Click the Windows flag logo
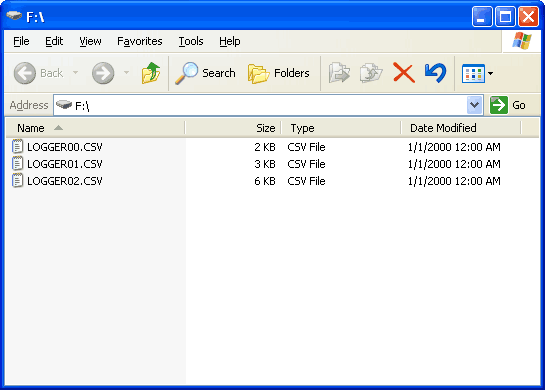Viewport: 545px width, 390px height. coord(522,41)
